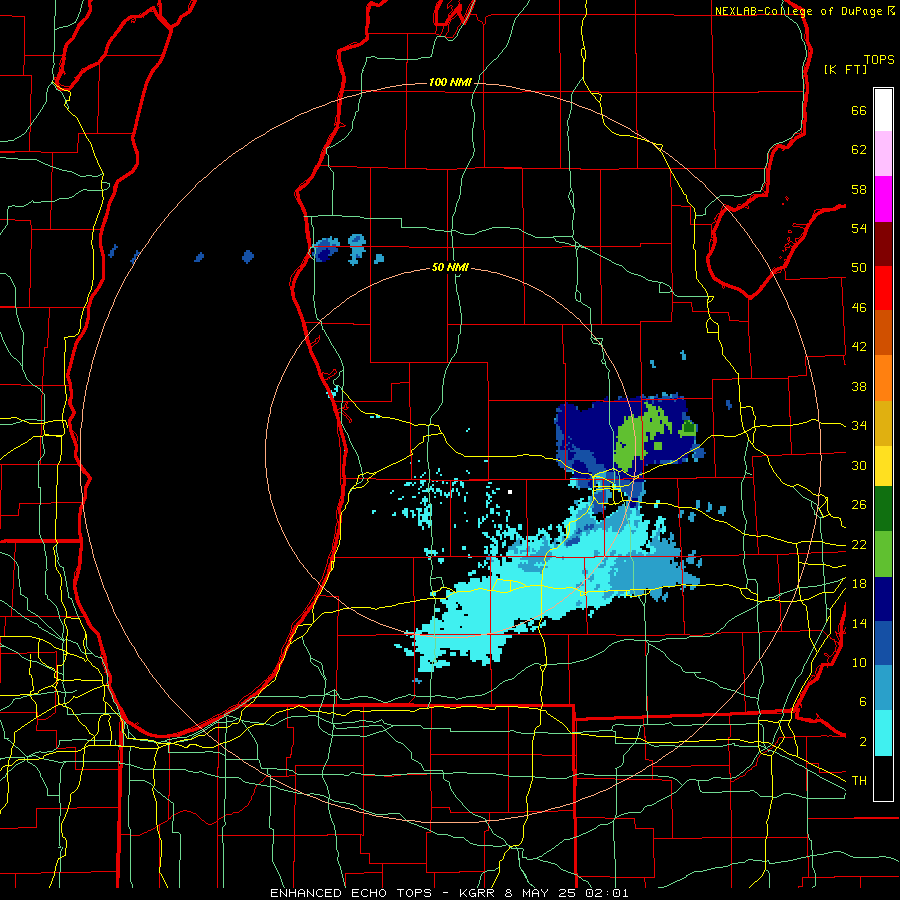Click the 14 legend value
Screen dimensions: 900x900
point(859,623)
